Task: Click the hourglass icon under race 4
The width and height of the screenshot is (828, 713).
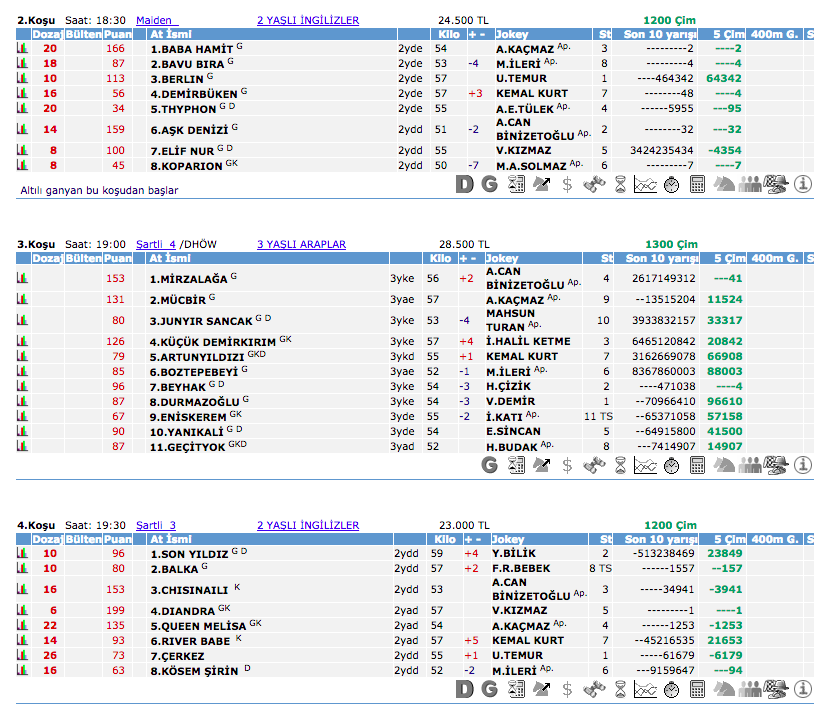Action: click(620, 688)
